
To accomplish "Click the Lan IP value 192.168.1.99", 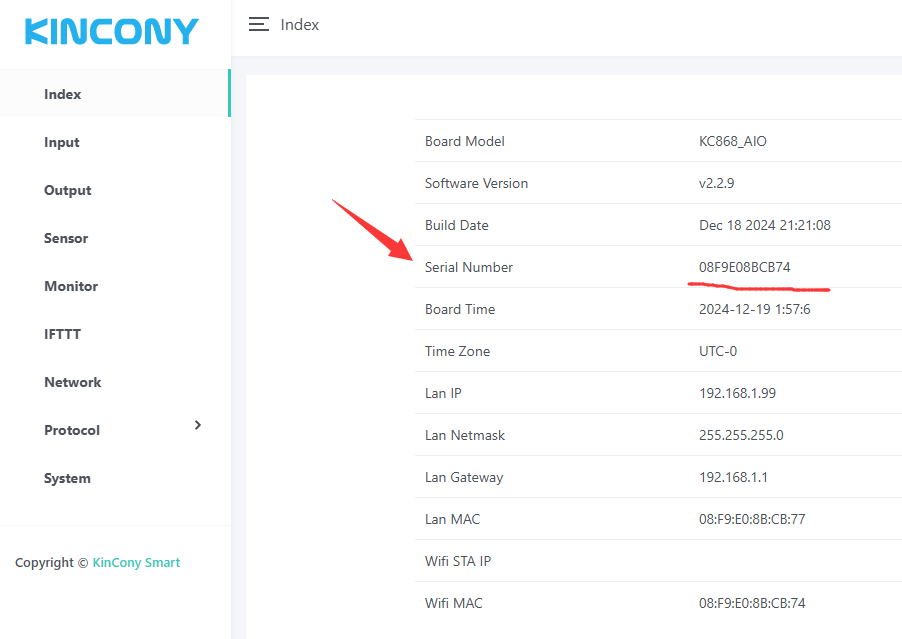I will [x=737, y=393].
